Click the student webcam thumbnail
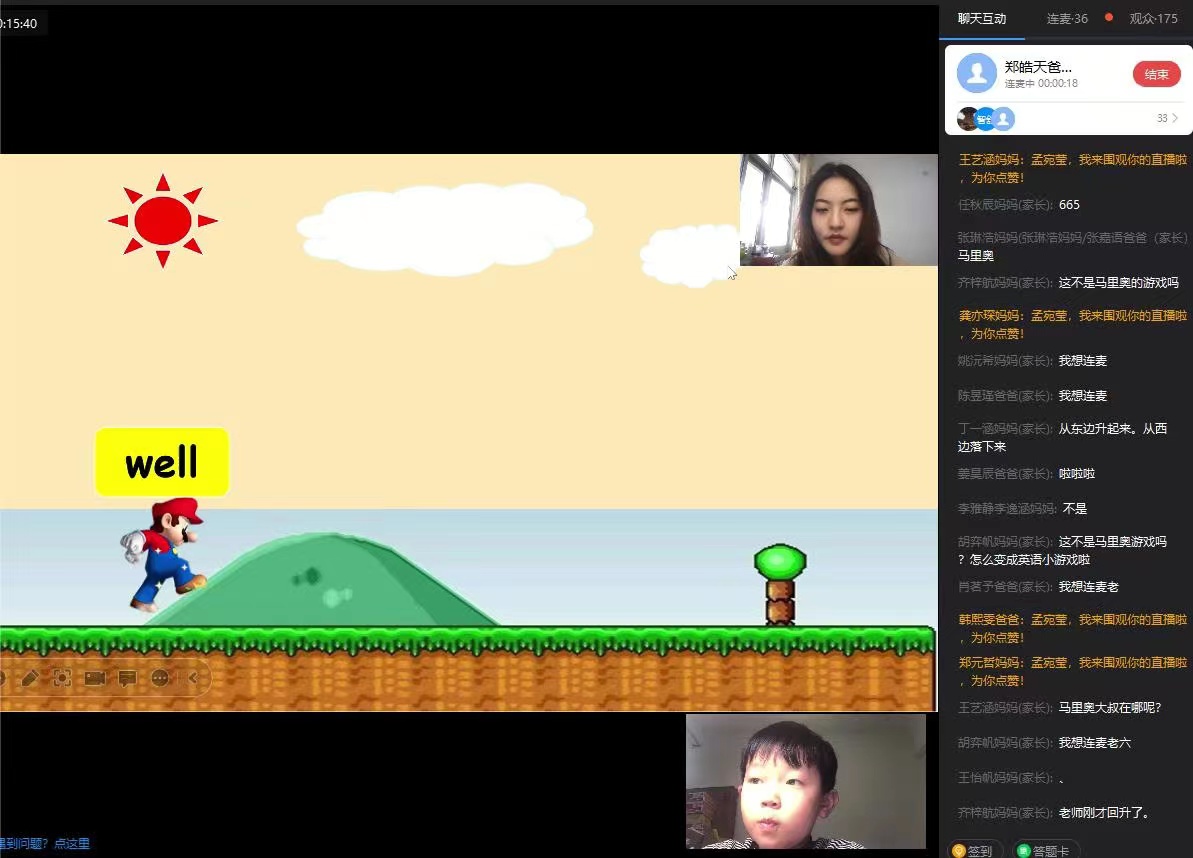1193x858 pixels. click(x=806, y=781)
